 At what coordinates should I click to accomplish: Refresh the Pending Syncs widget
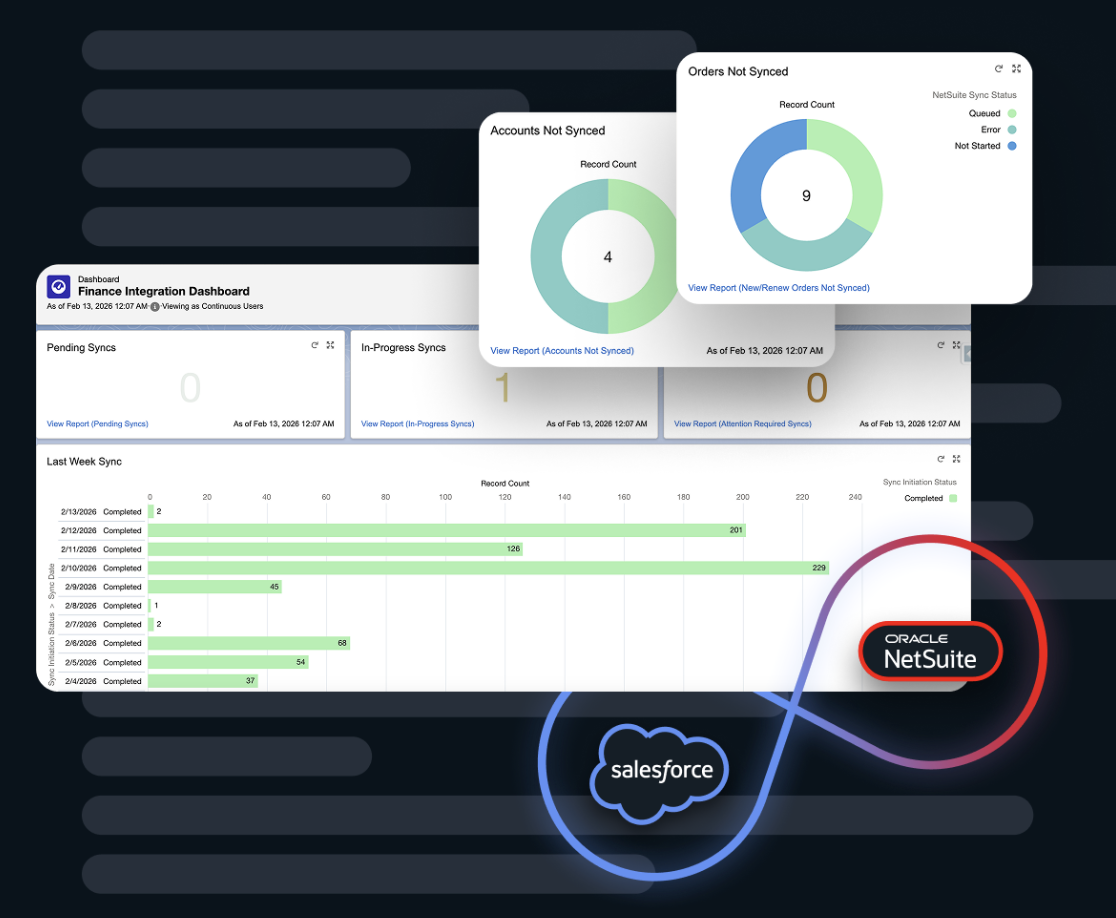point(315,345)
